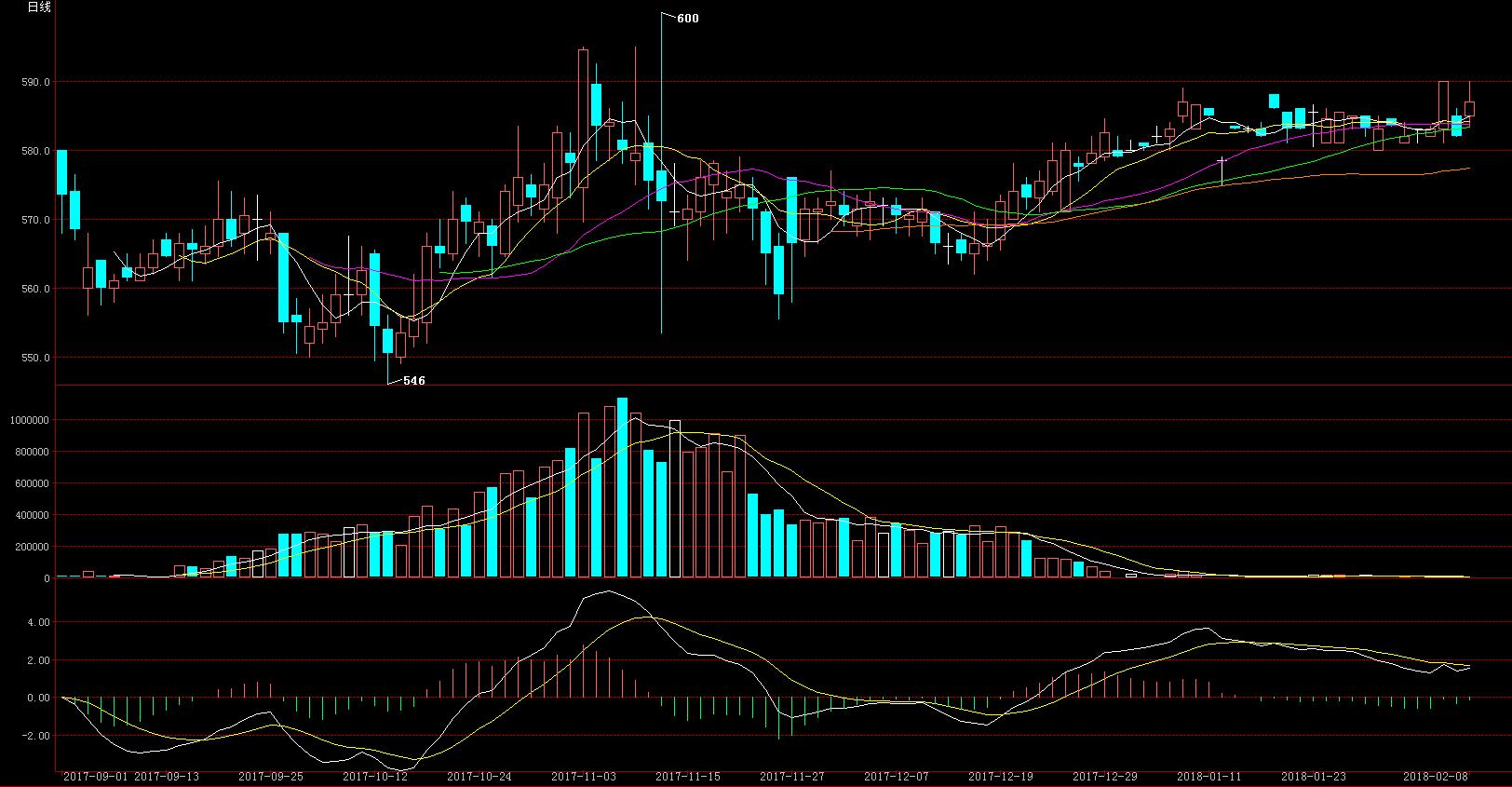Click the 546 low price marker
This screenshot has height=787, width=1512.
413,381
